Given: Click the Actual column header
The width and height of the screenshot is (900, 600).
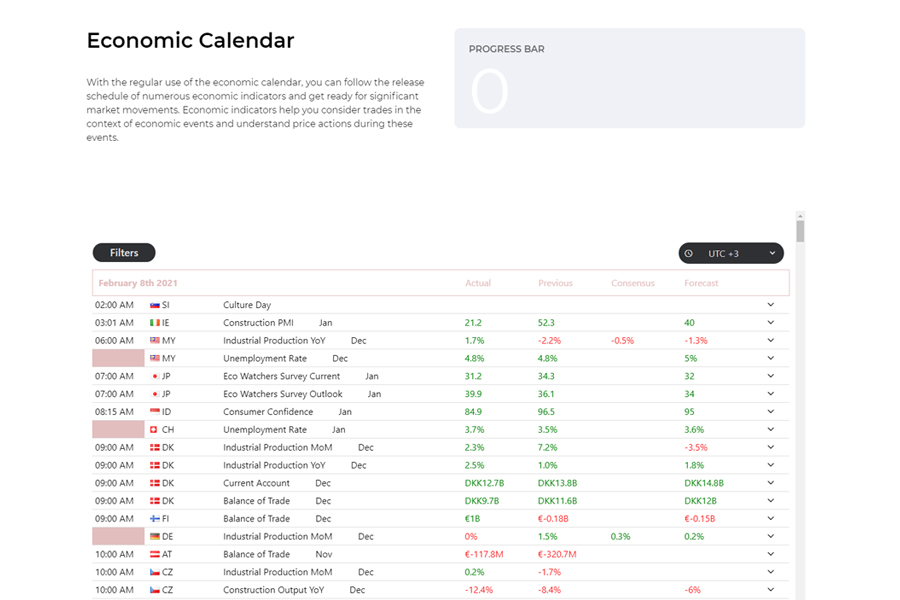Looking at the screenshot, I should point(478,283).
